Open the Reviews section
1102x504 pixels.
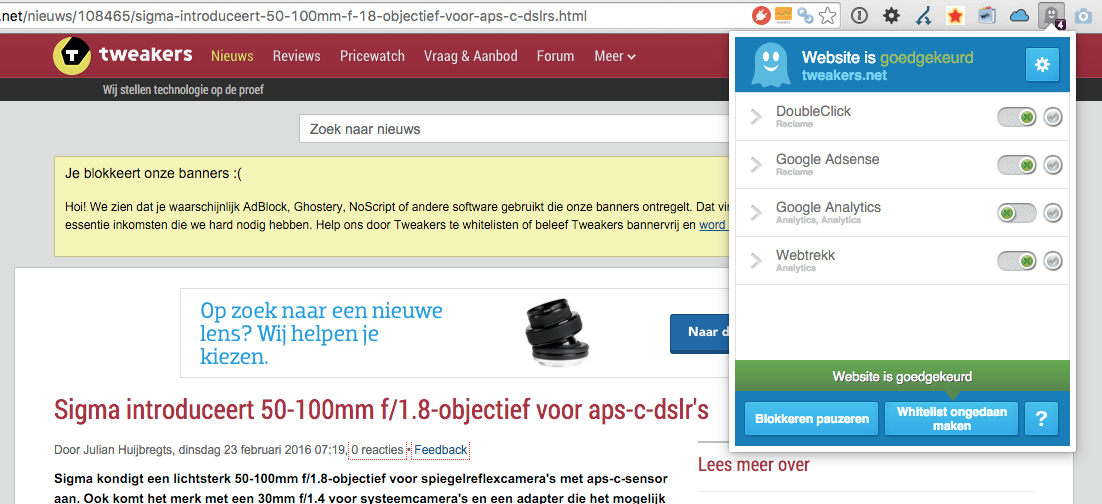pyautogui.click(x=297, y=56)
